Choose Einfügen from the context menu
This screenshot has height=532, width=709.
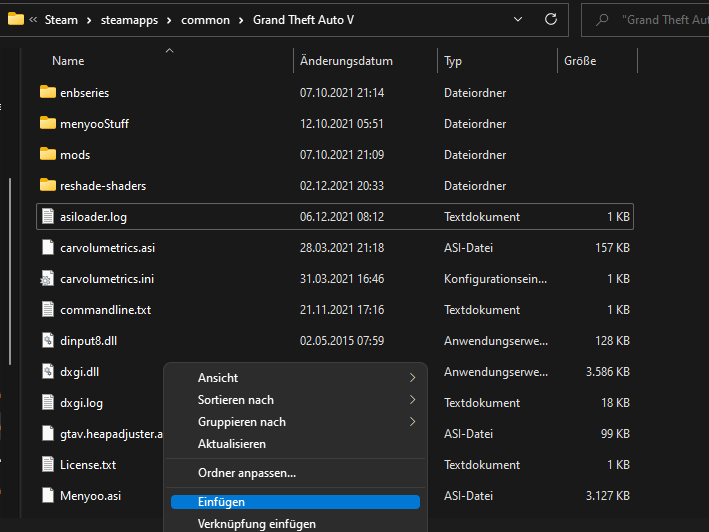click(x=222, y=502)
